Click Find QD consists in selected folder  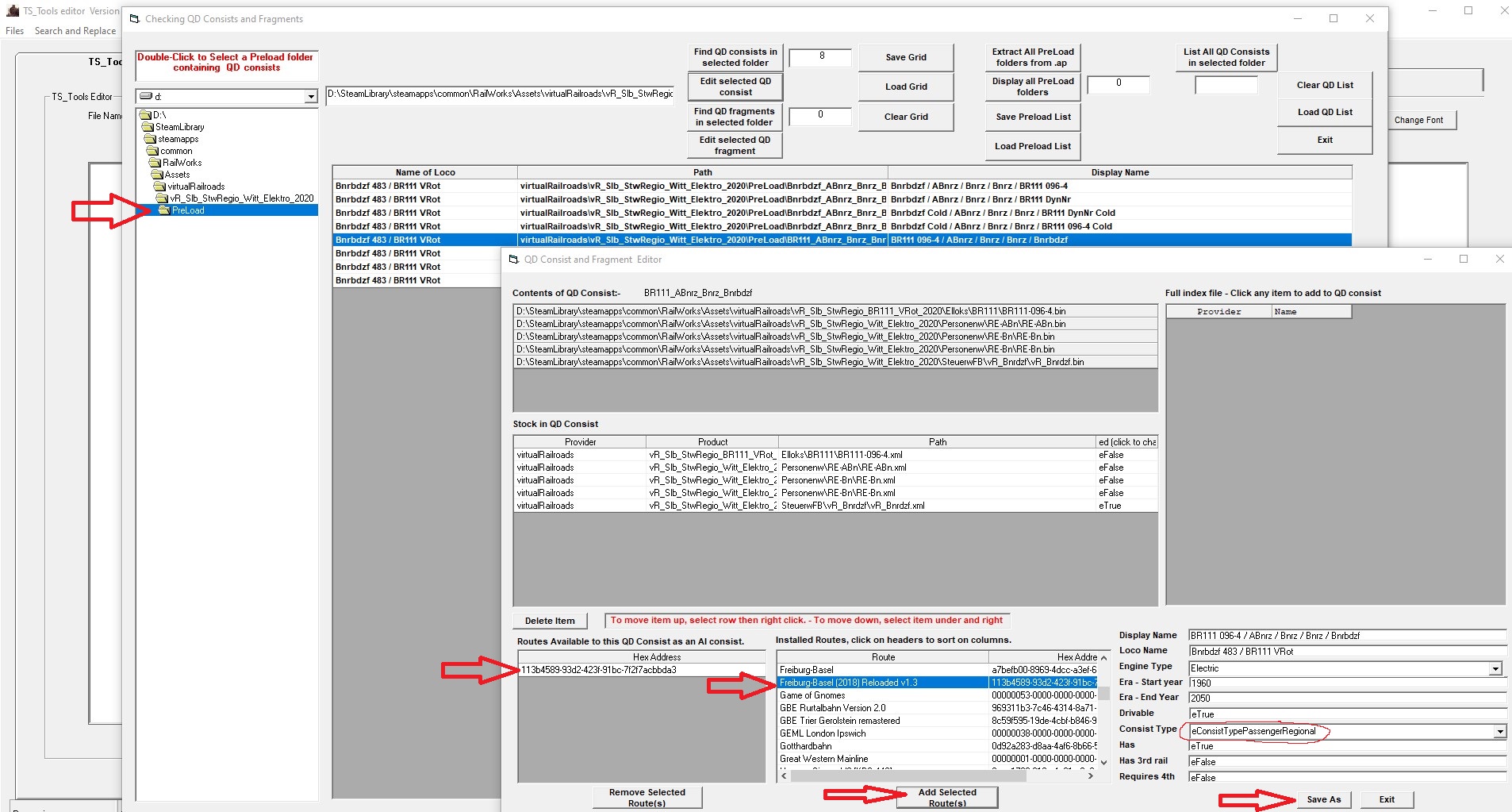pyautogui.click(x=735, y=57)
